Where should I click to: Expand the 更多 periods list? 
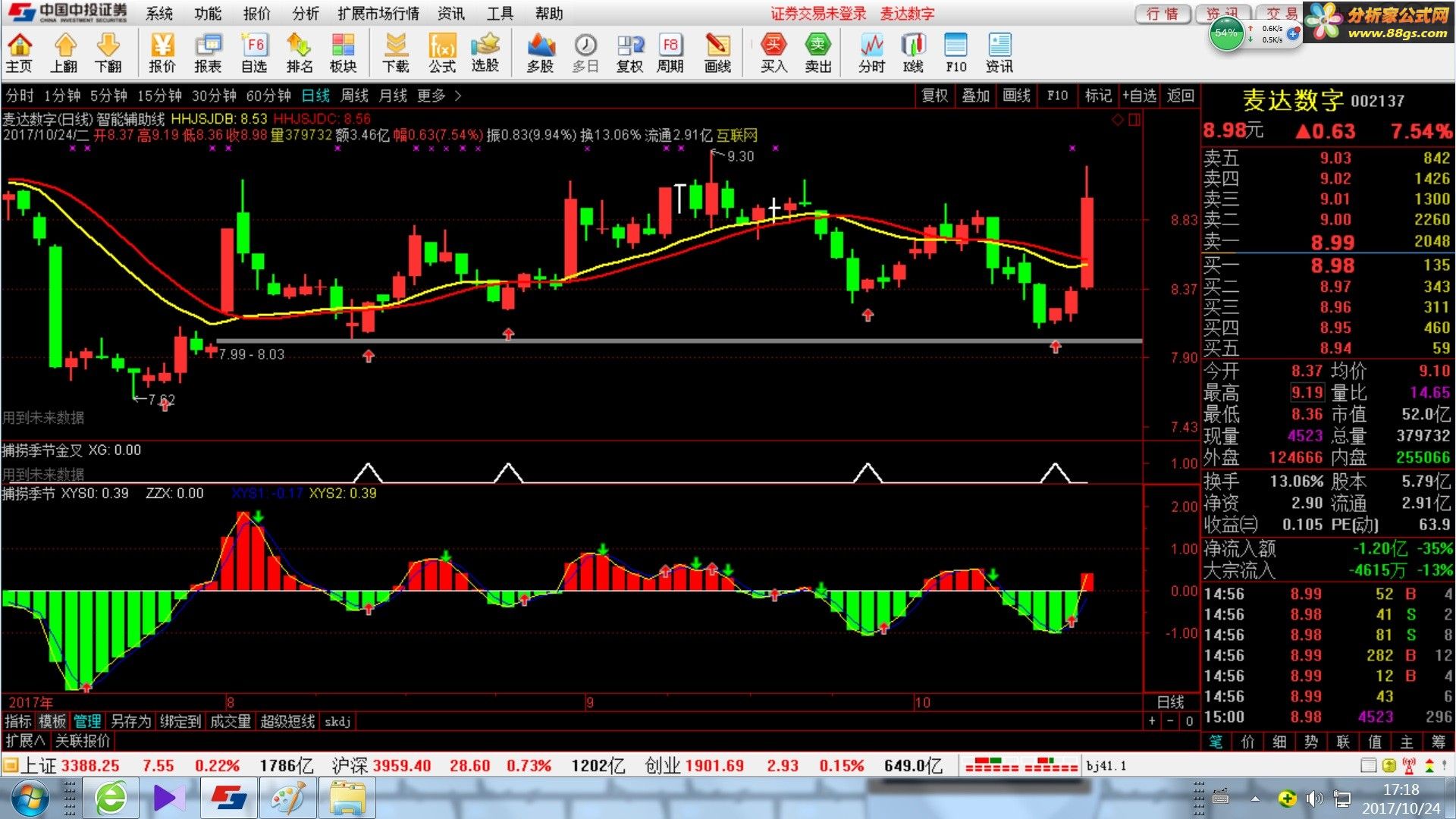pos(438,96)
